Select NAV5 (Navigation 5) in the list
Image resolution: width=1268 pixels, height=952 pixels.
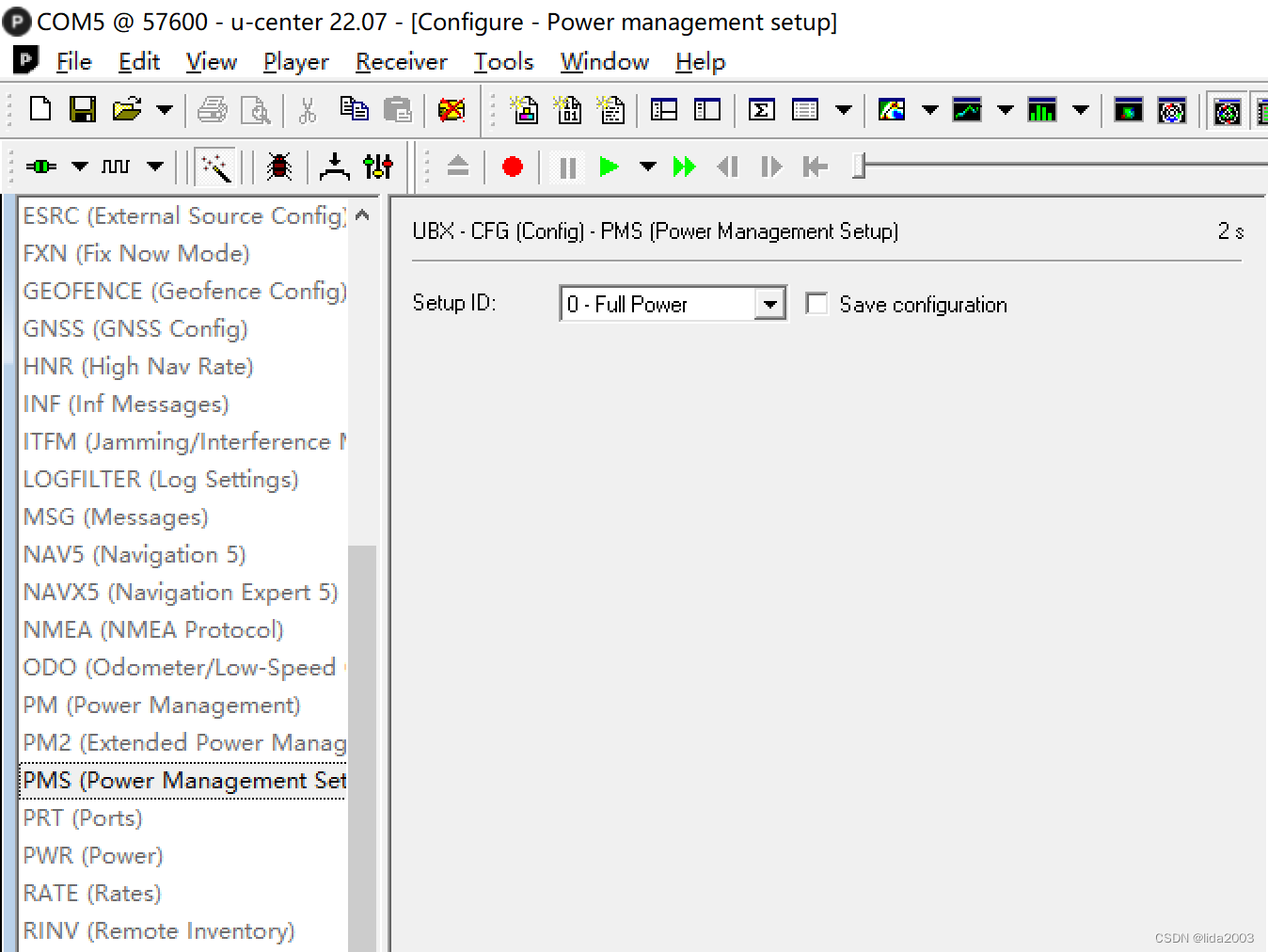pyautogui.click(x=135, y=554)
